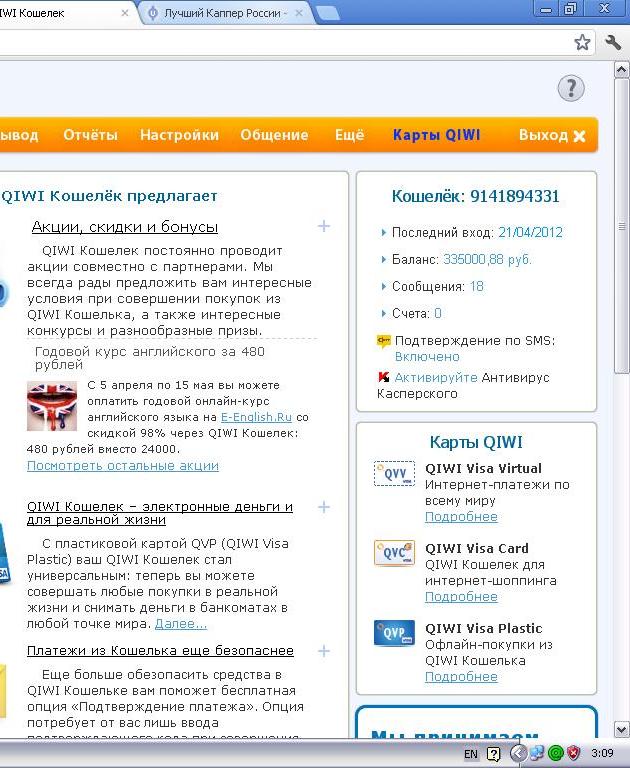
Task: Click the QIWI Visa Card title
Action: 477,549
